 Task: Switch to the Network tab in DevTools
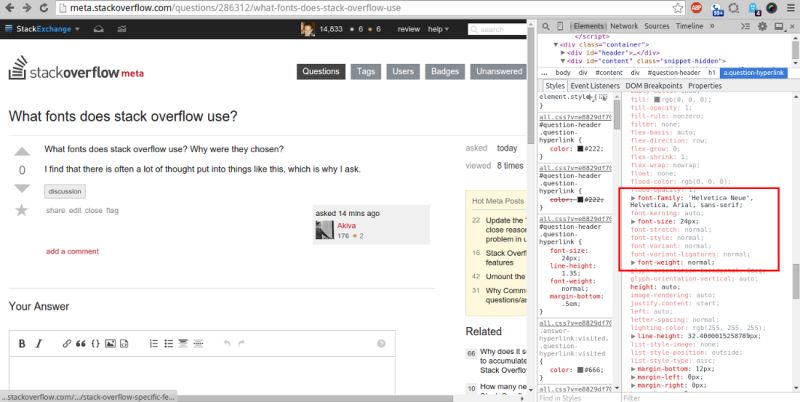[x=624, y=26]
